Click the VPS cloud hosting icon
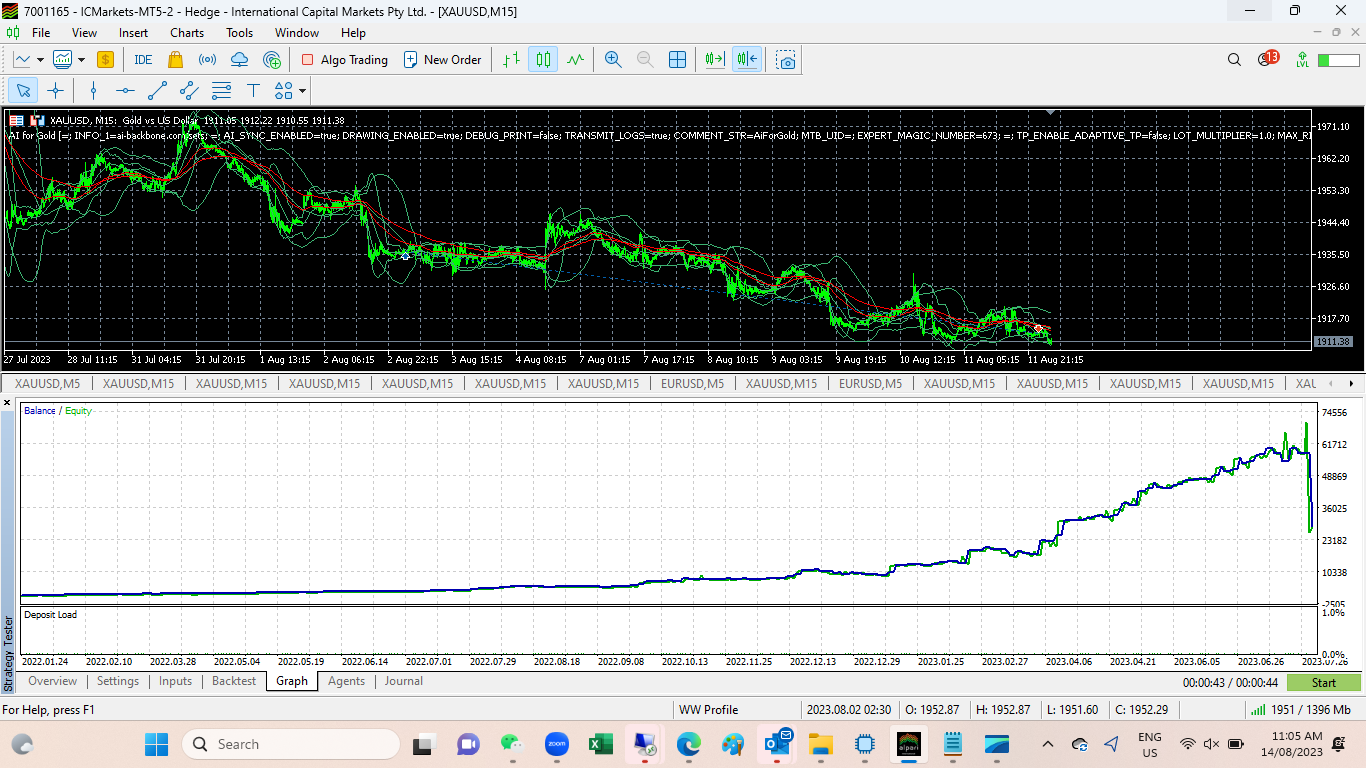The image size is (1366, 768). pos(240,60)
